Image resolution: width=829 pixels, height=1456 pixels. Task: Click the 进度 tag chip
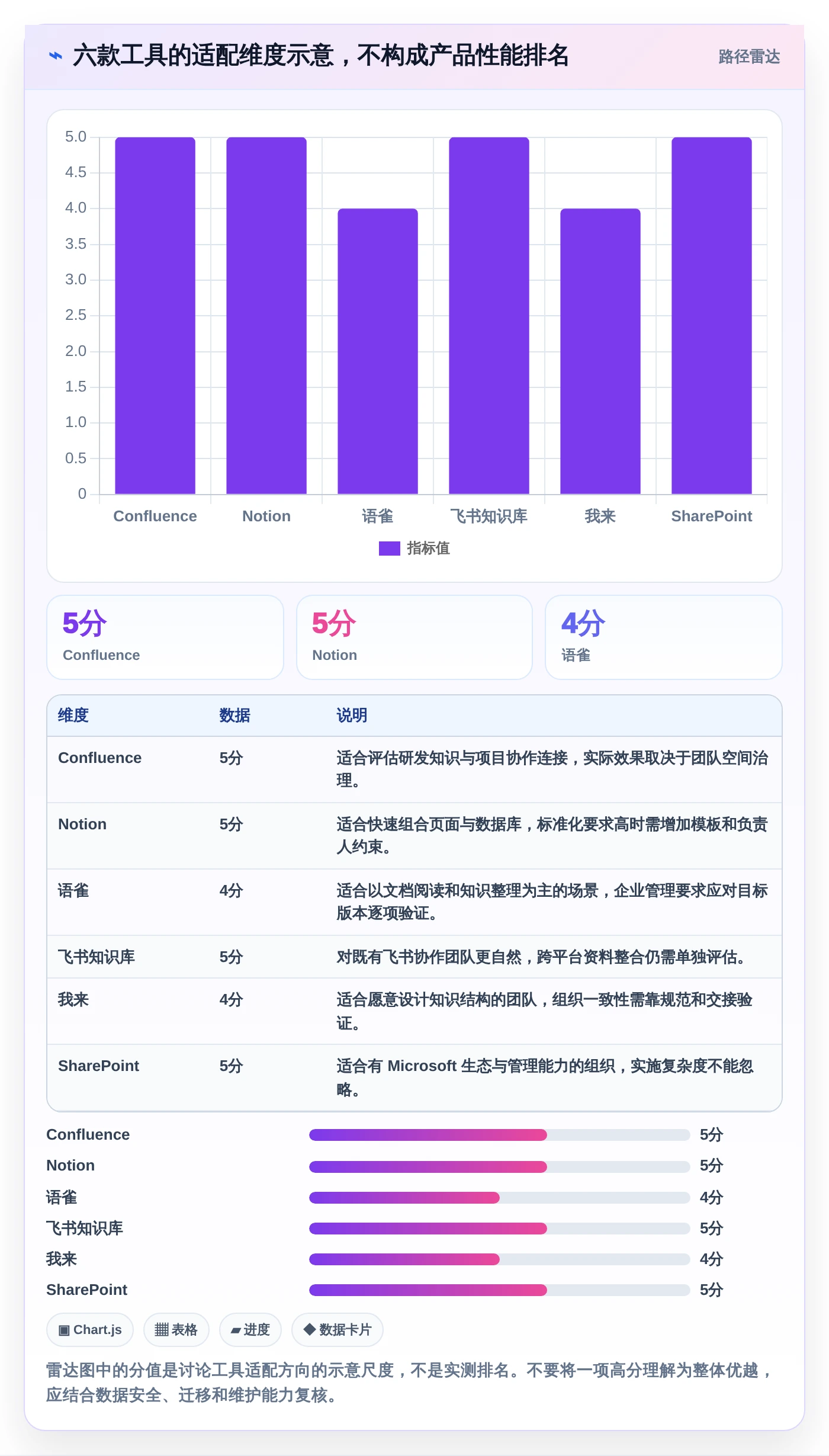[x=250, y=1330]
